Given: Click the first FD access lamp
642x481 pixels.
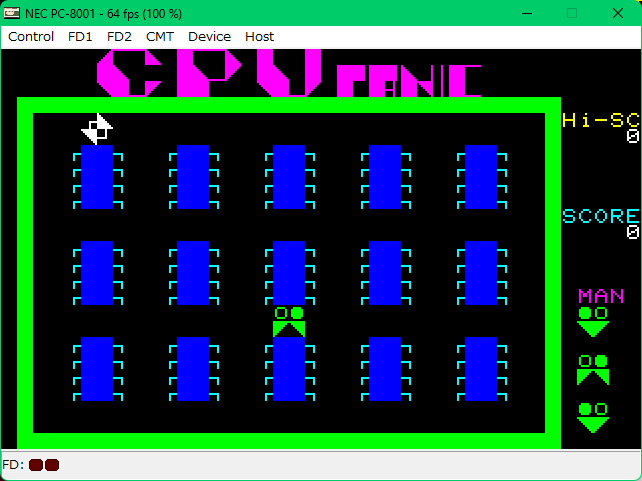Looking at the screenshot, I should click(36, 465).
